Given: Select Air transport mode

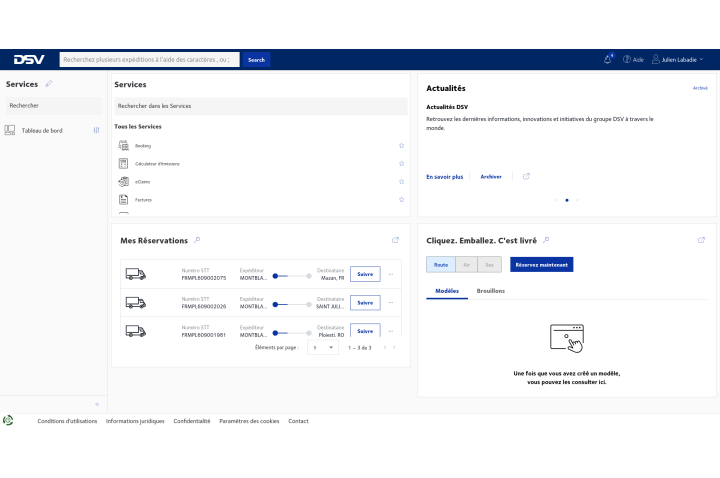Looking at the screenshot, I should pyautogui.click(x=467, y=264).
